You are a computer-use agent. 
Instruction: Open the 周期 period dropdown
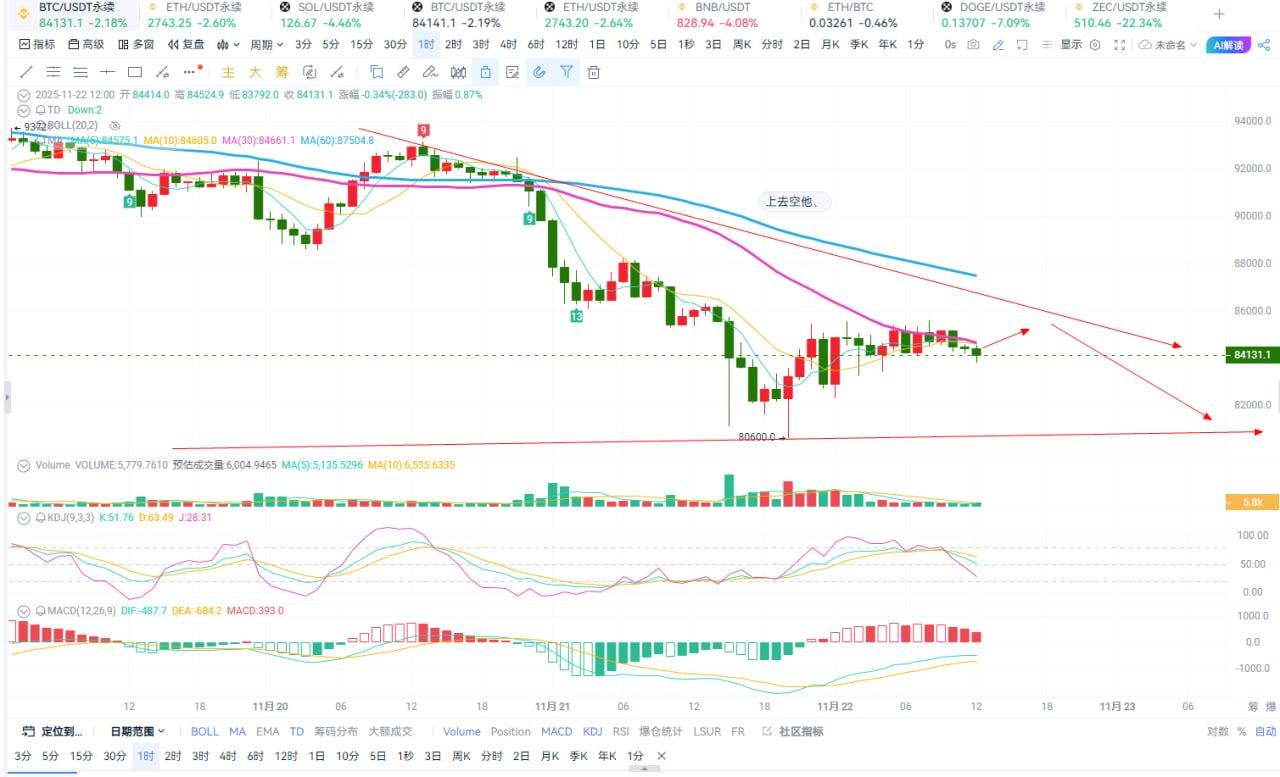pos(266,45)
